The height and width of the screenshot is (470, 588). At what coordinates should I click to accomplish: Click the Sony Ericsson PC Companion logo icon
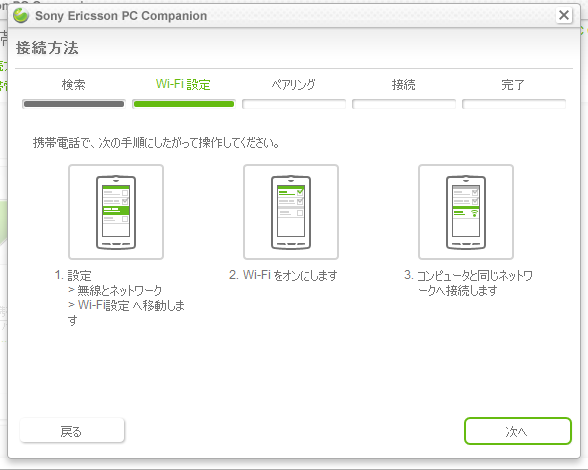coord(21,15)
